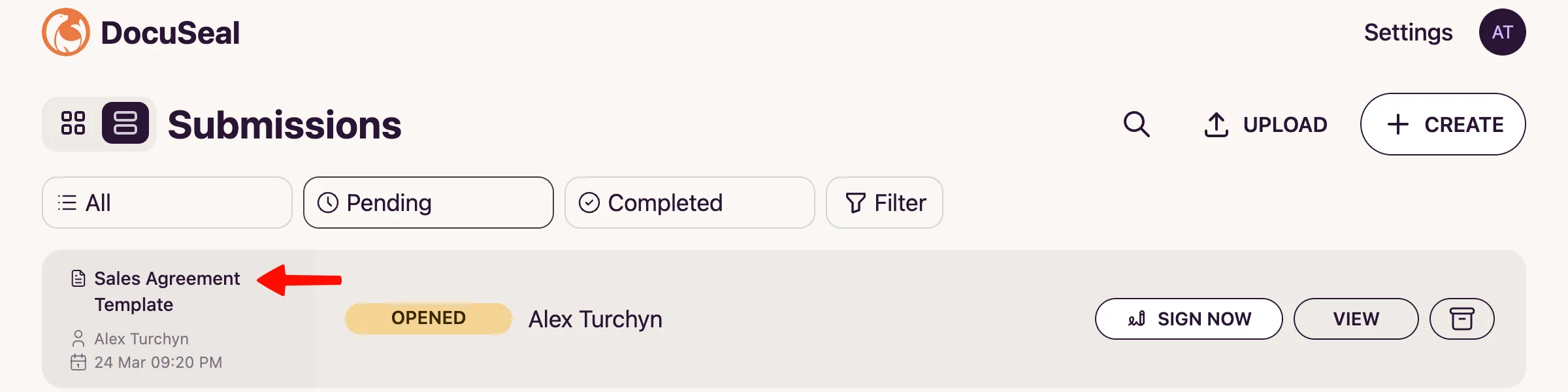Click the document icon beside Sales Agreement Template

click(78, 278)
